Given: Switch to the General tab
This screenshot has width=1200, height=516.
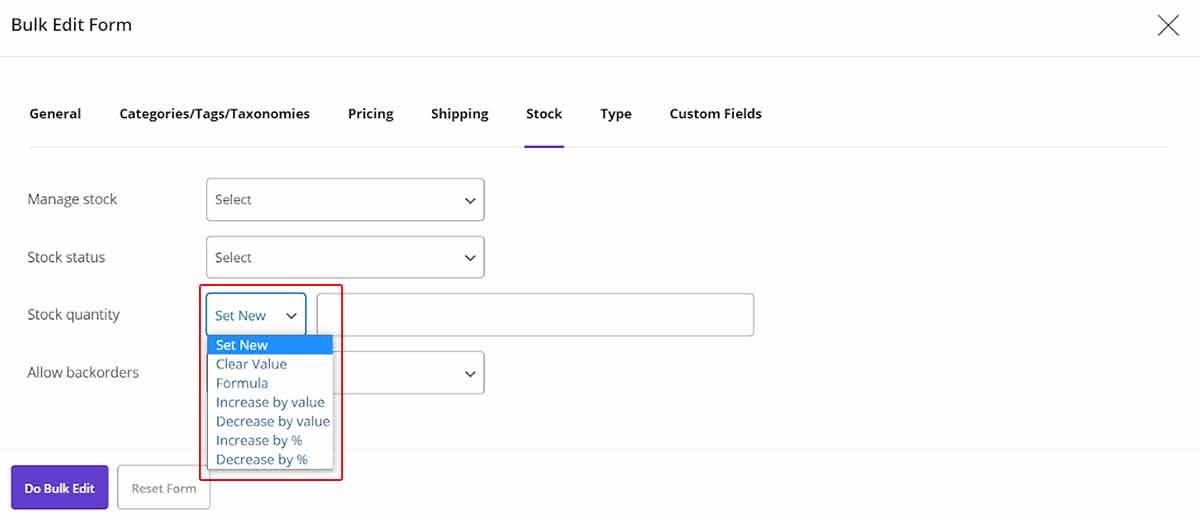Looking at the screenshot, I should (x=55, y=114).
